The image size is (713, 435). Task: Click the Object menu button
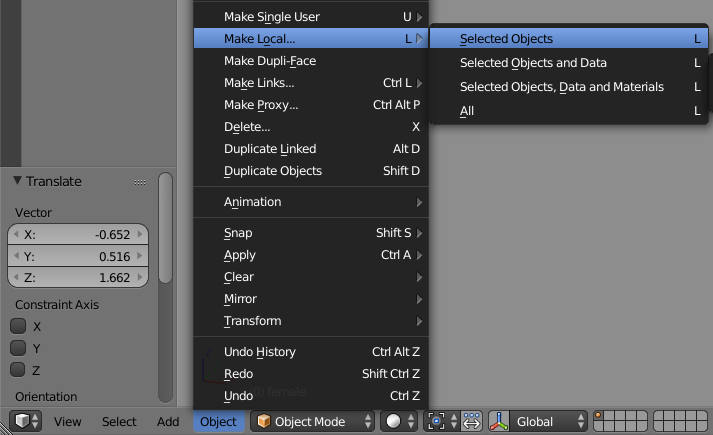point(218,421)
